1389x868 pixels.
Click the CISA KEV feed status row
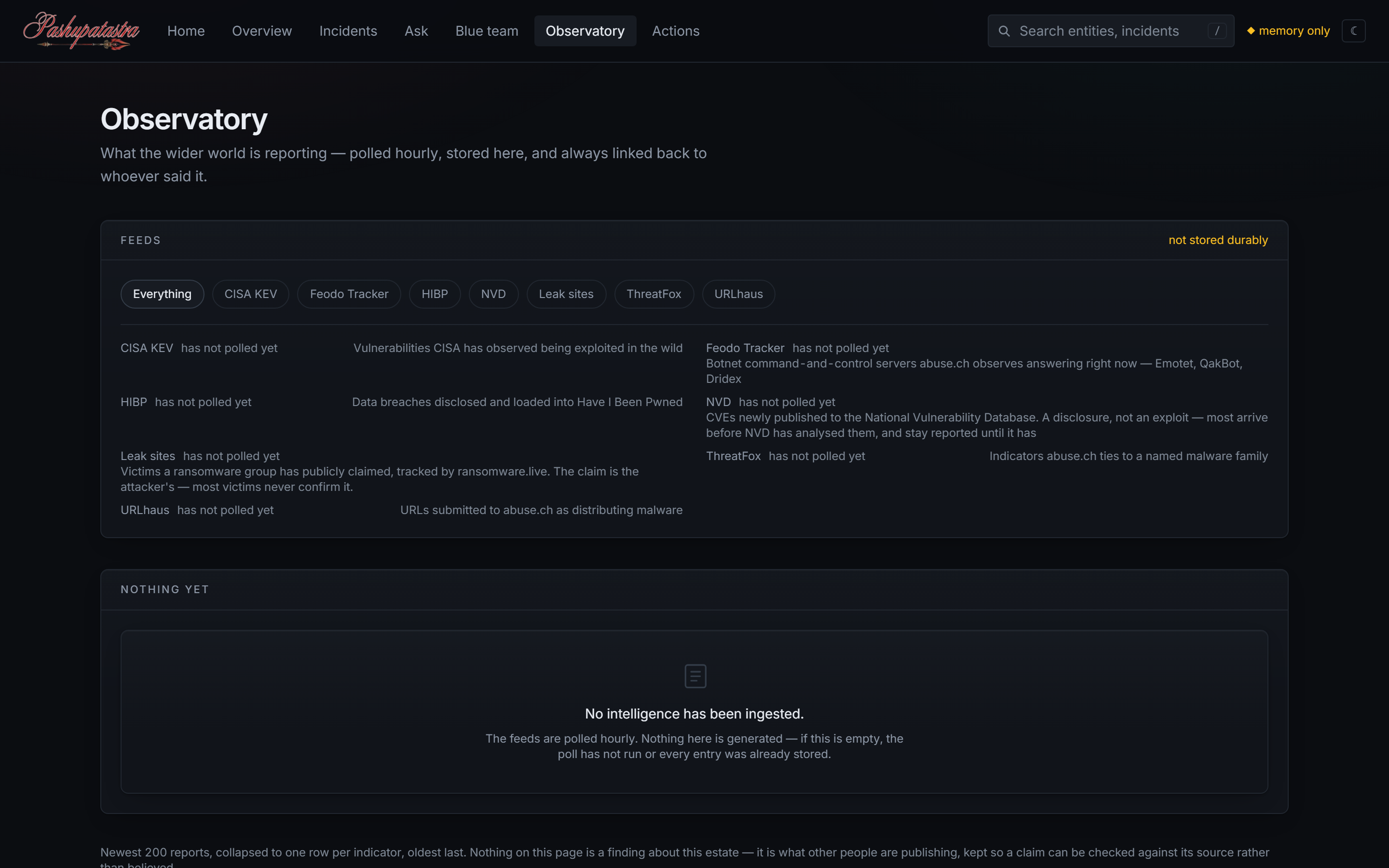click(401, 348)
